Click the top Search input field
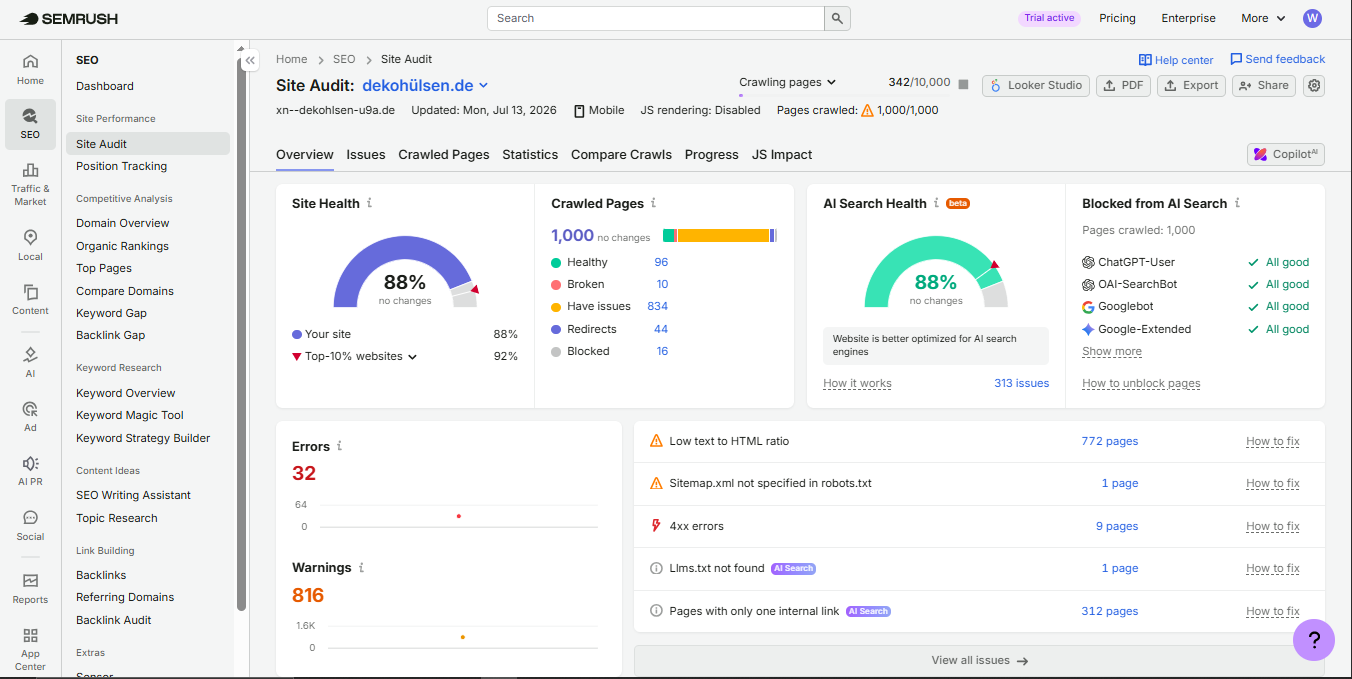 coord(656,18)
